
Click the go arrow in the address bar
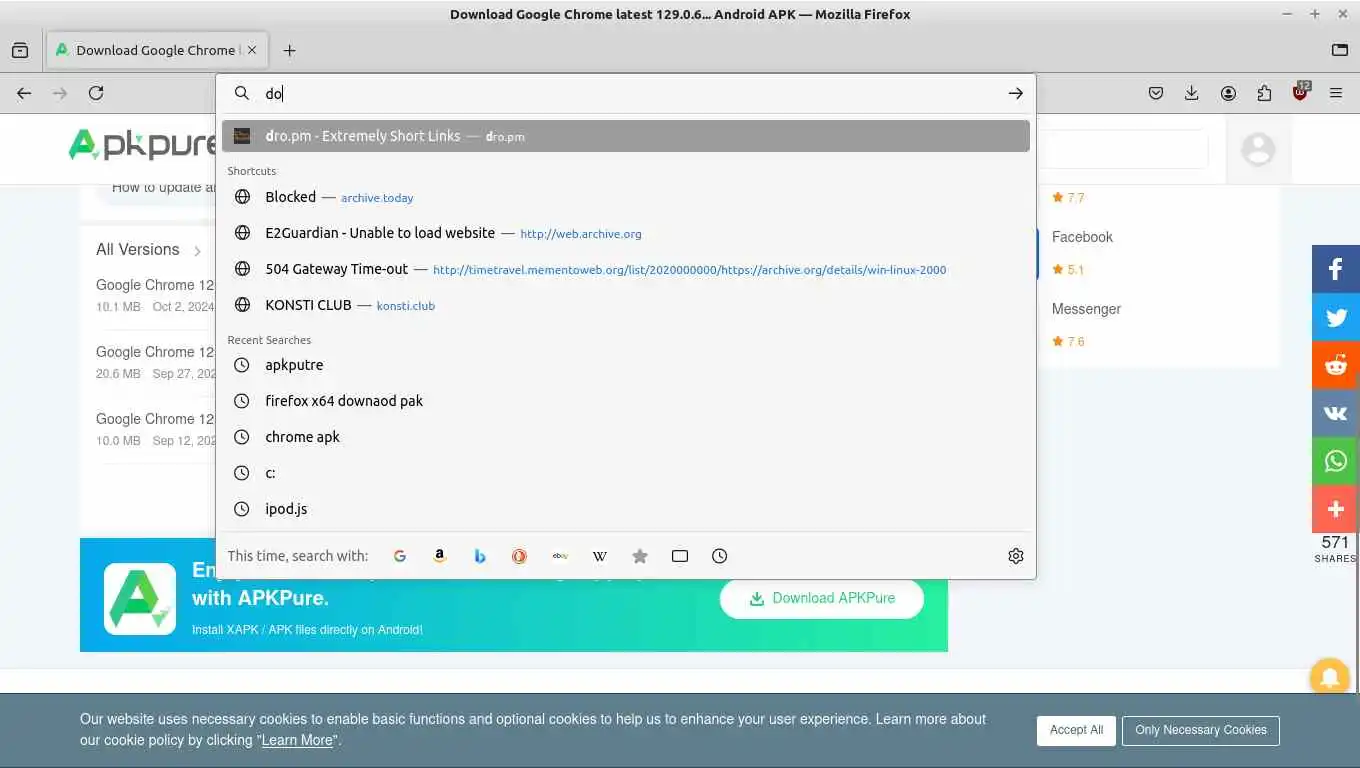1015,93
